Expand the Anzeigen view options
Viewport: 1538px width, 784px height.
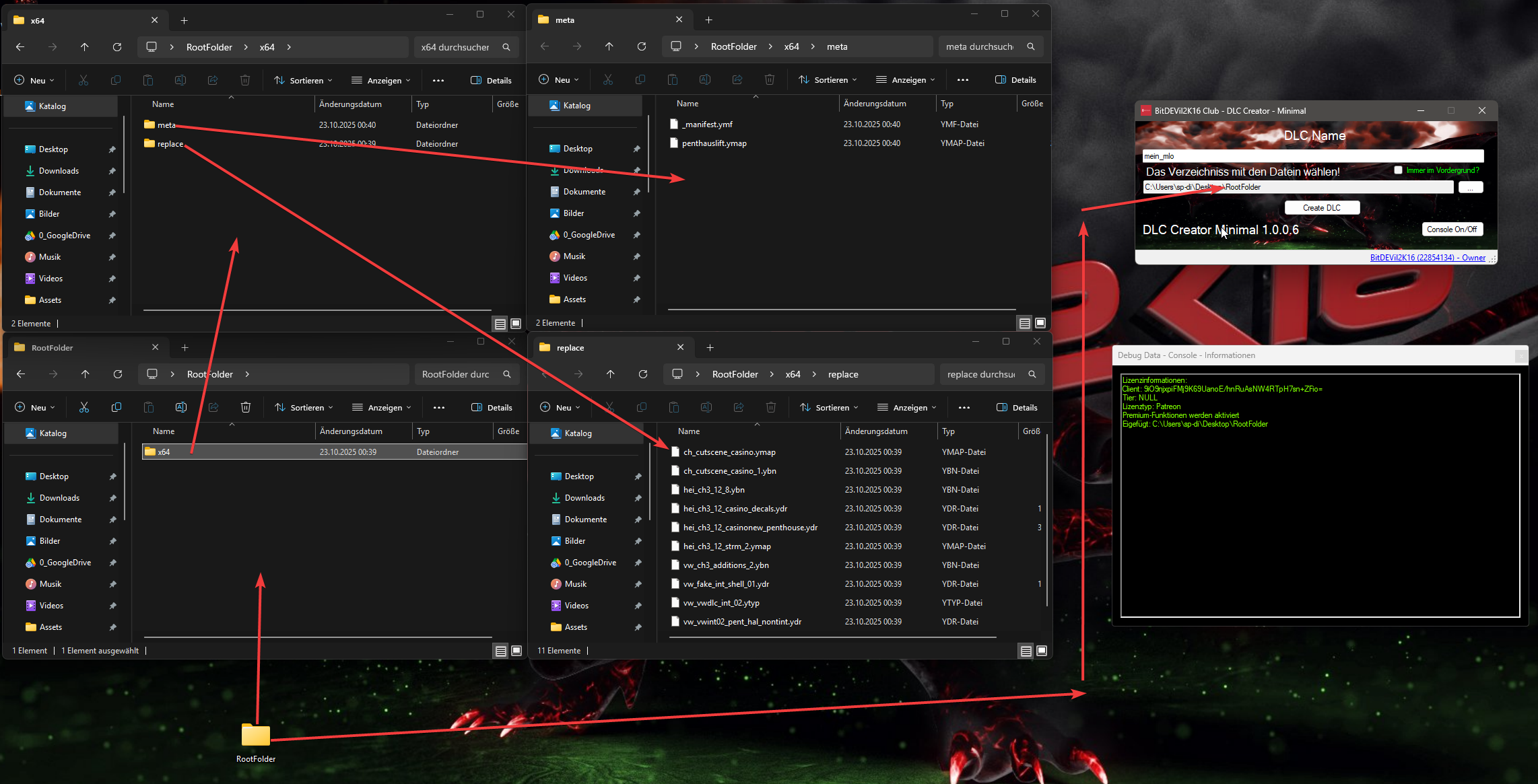pyautogui.click(x=380, y=80)
